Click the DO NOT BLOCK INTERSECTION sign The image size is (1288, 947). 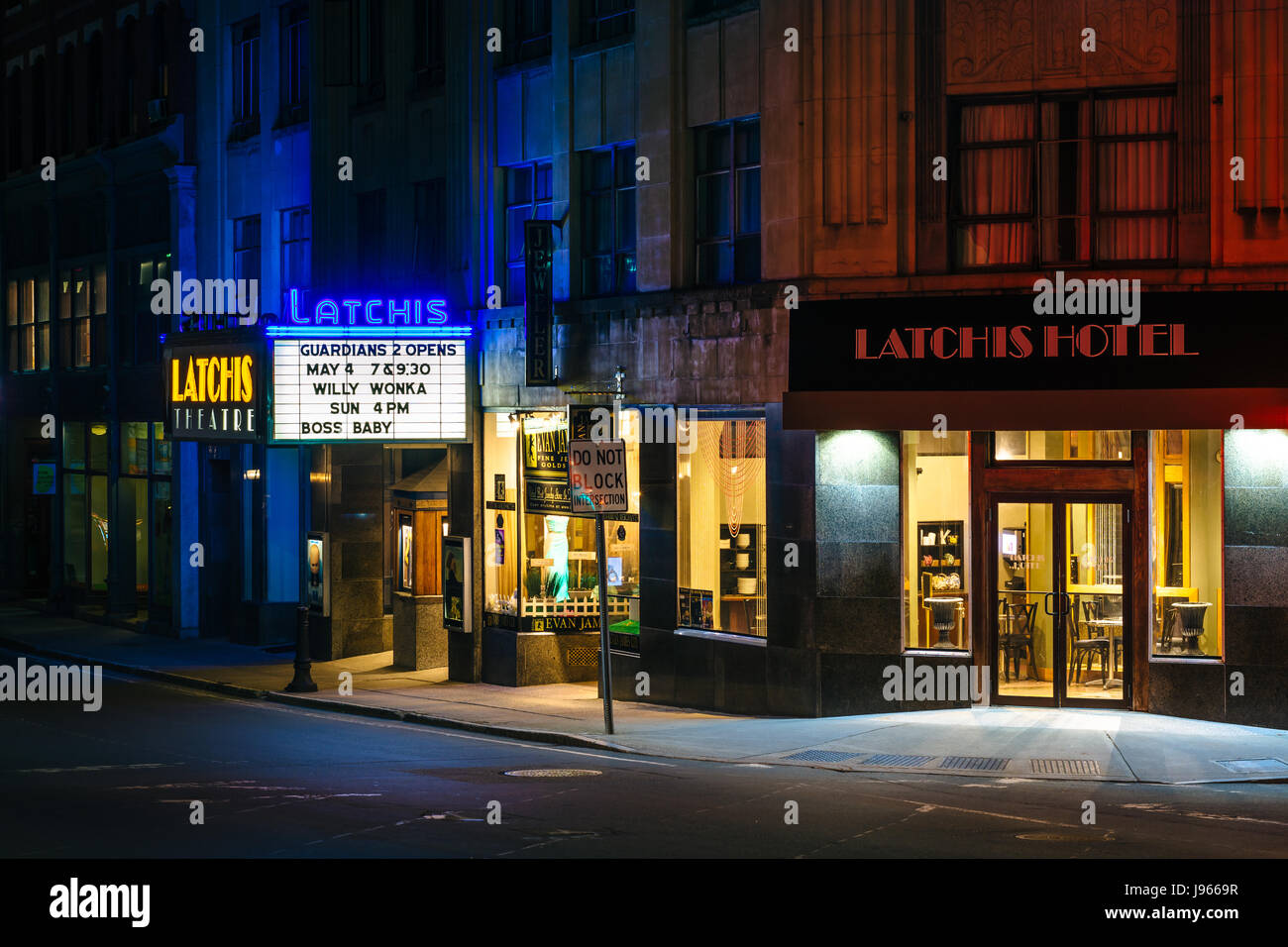597,475
